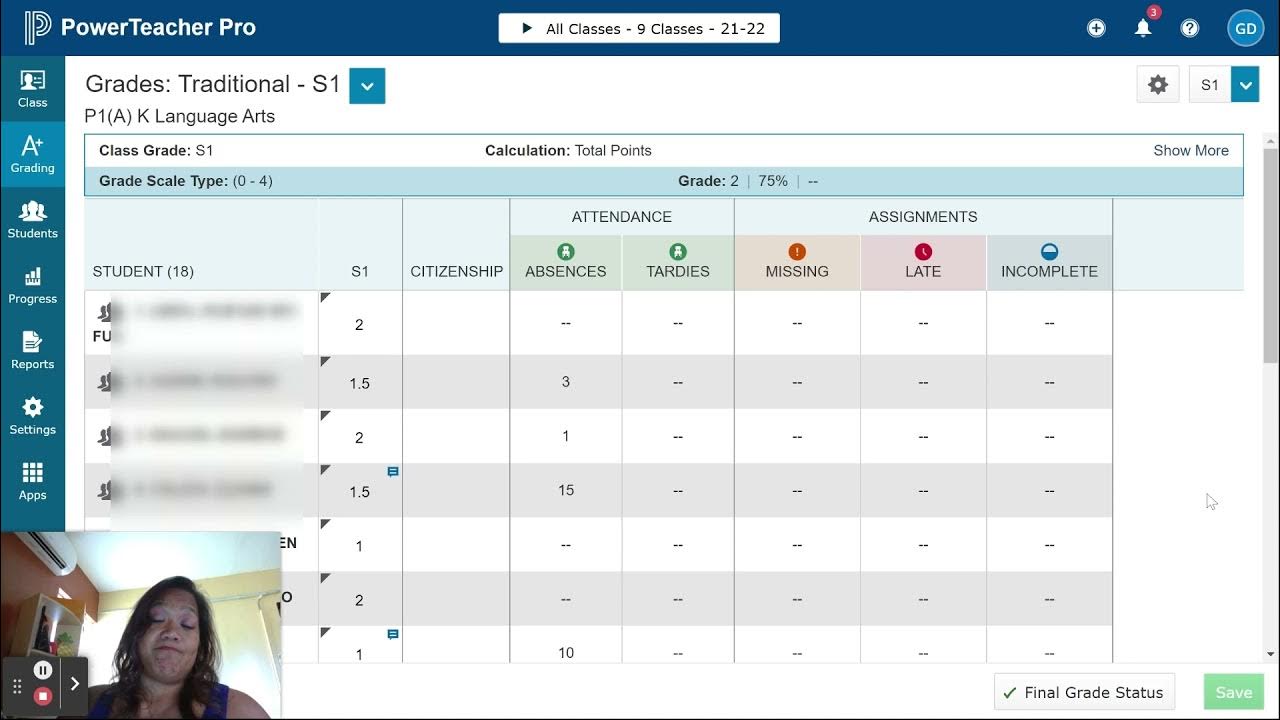Click the Incomplete column header icon
Image resolution: width=1280 pixels, height=720 pixels.
click(1049, 252)
